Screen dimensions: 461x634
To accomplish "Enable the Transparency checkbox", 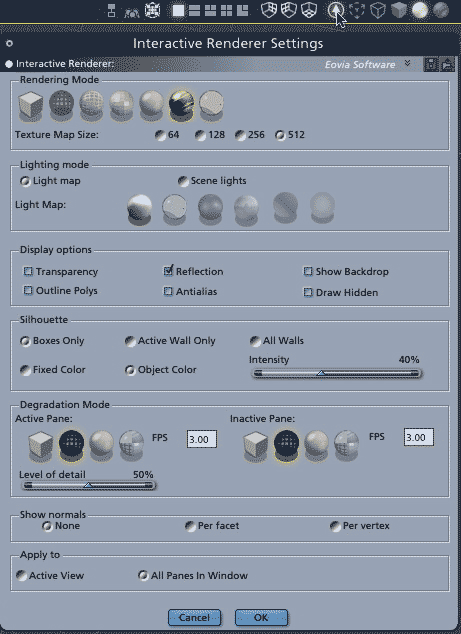I will pos(28,271).
